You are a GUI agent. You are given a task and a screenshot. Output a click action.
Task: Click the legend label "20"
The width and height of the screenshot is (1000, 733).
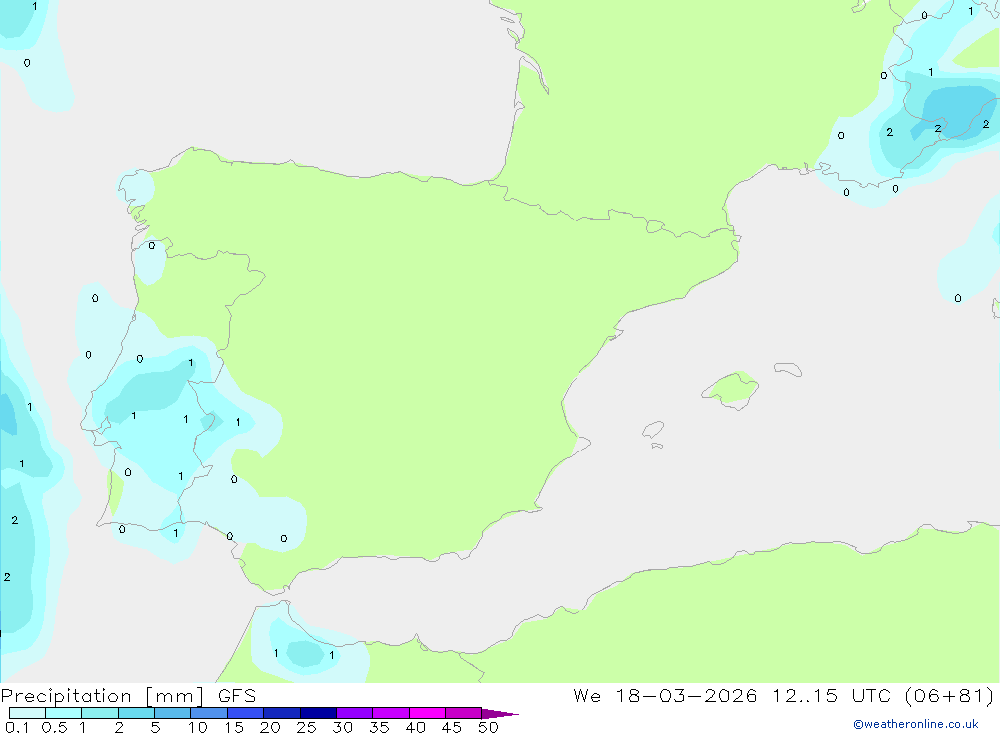coord(270,727)
